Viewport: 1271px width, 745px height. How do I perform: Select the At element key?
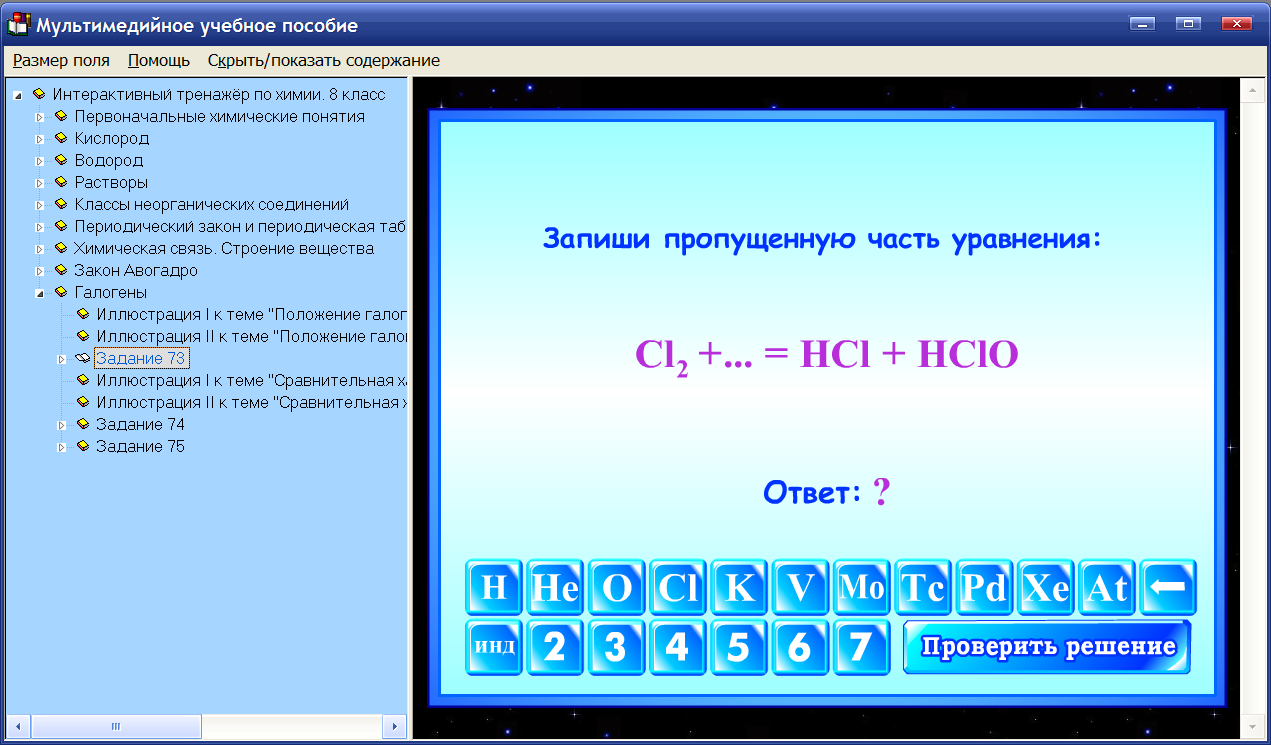1107,587
